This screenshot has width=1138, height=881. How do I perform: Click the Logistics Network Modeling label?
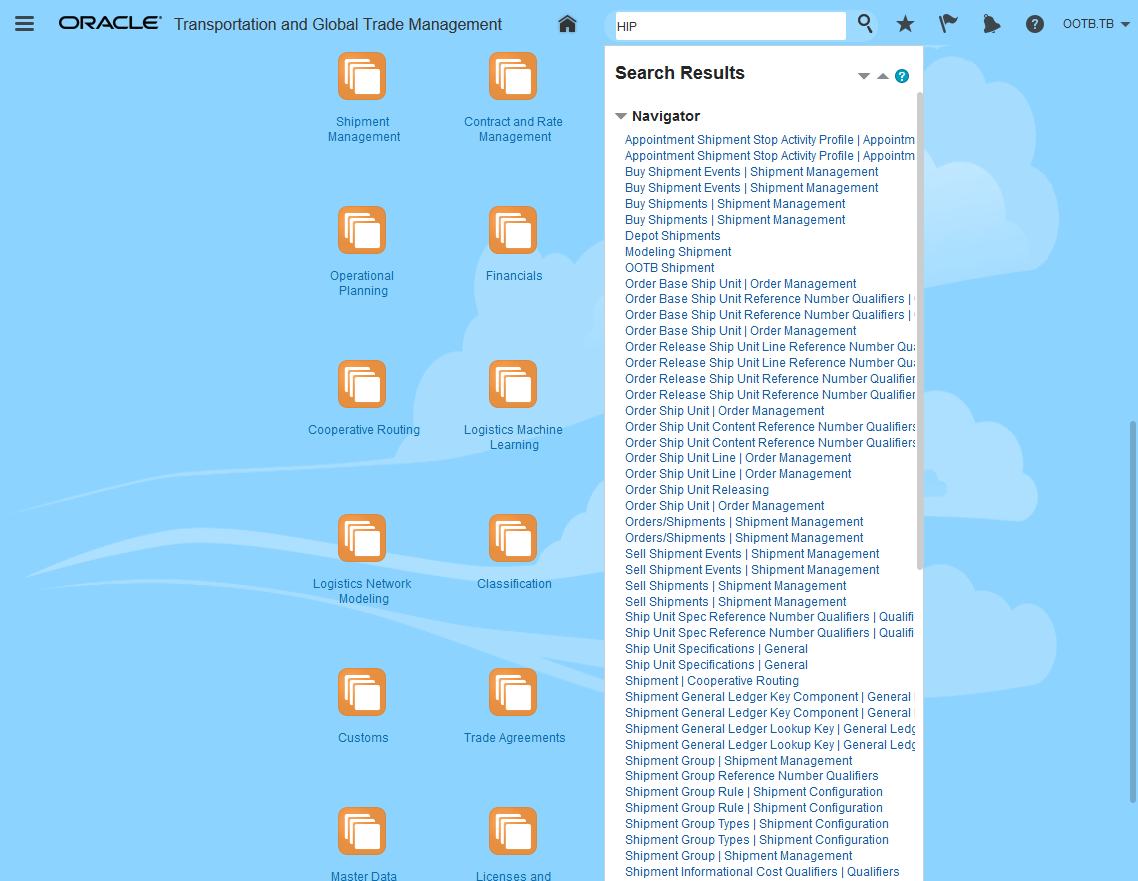[362, 591]
